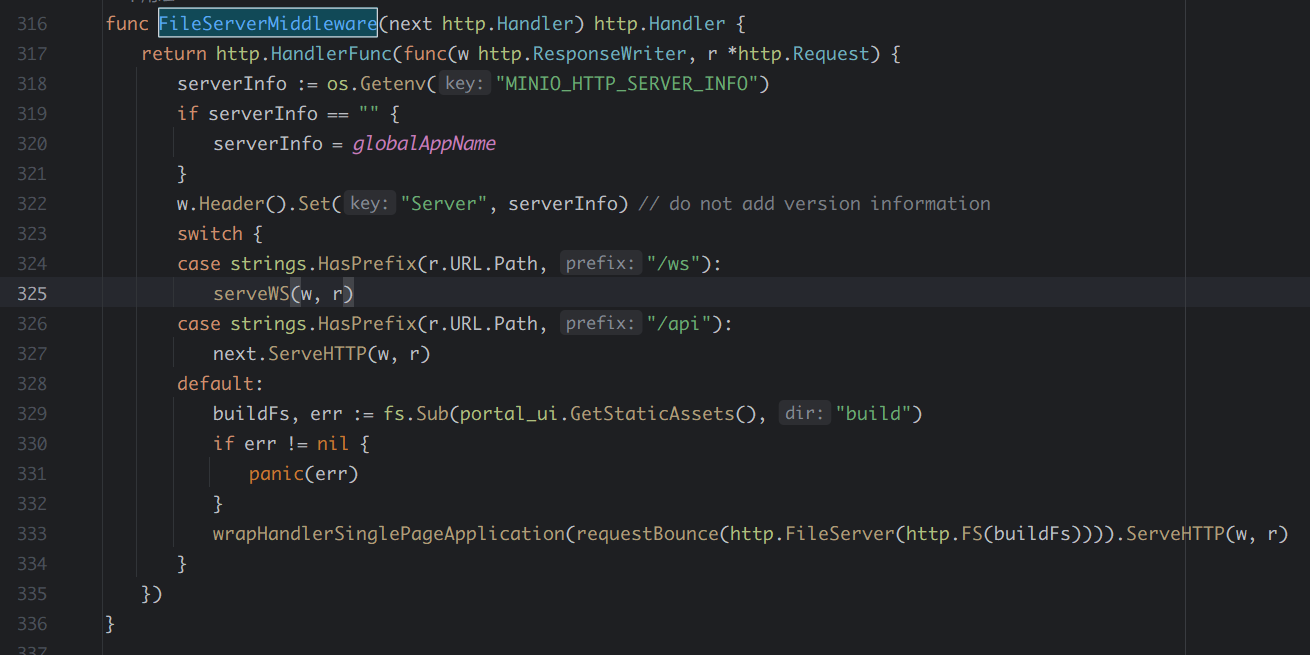Screen dimensions: 1310x655
Task: Click line number 320 in the gutter
Action: point(32,143)
